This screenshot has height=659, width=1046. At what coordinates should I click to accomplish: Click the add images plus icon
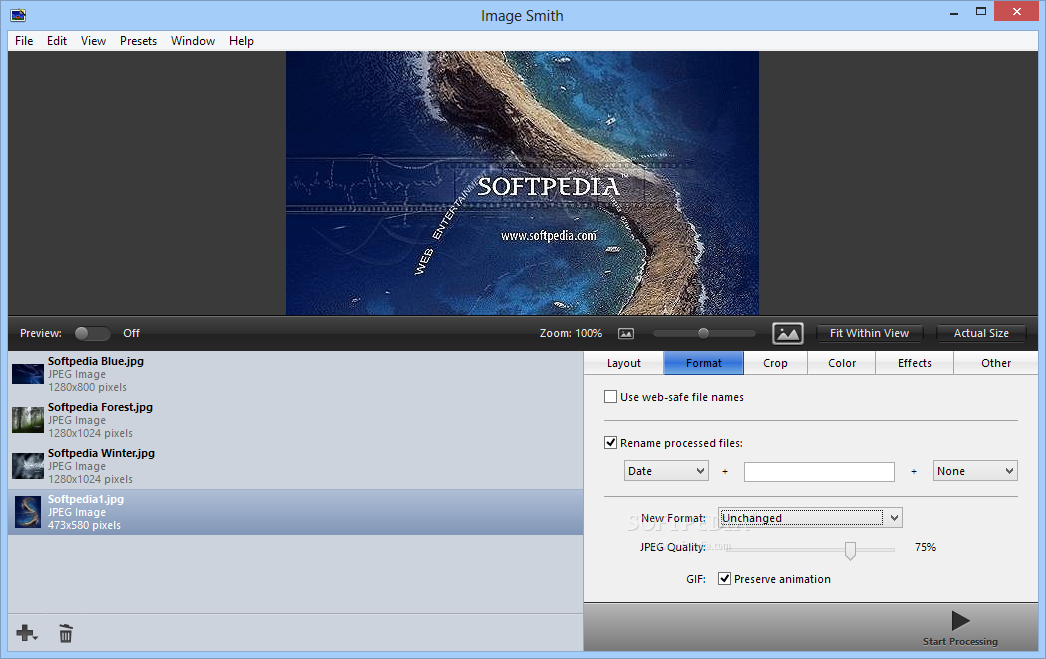(x=26, y=633)
